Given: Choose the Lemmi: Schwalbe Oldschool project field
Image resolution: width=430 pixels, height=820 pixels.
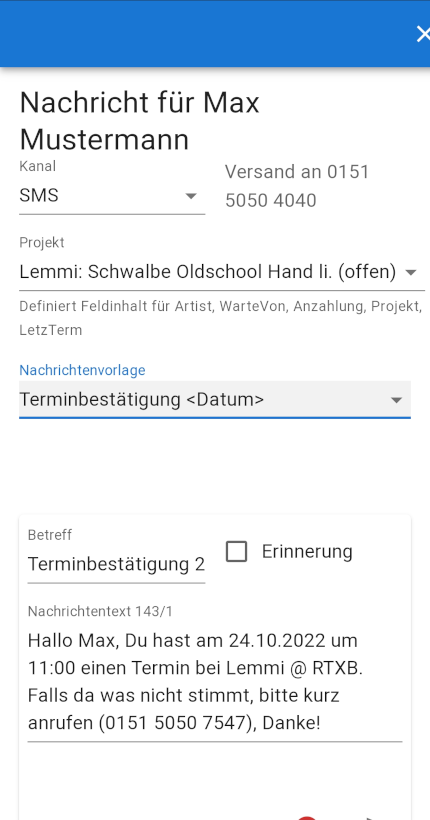Looking at the screenshot, I should [x=222, y=272].
